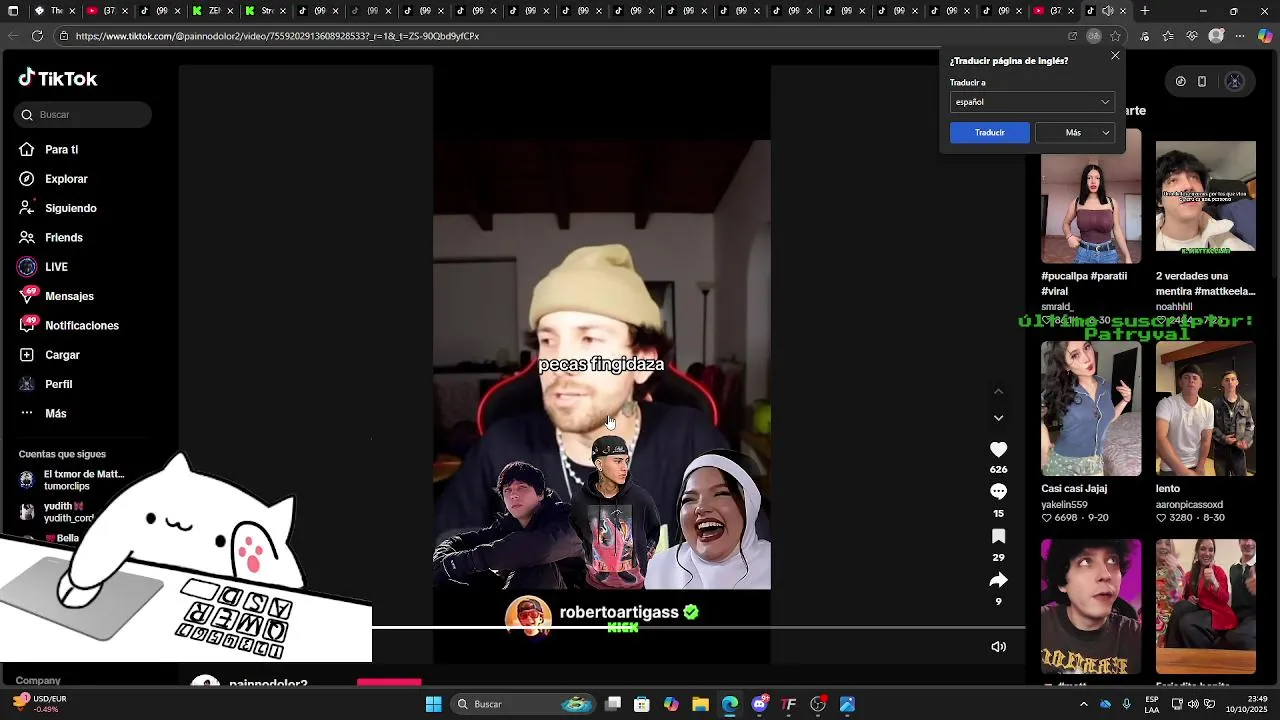Image resolution: width=1280 pixels, height=720 pixels.
Task: Reload the page
Action: click(37, 36)
